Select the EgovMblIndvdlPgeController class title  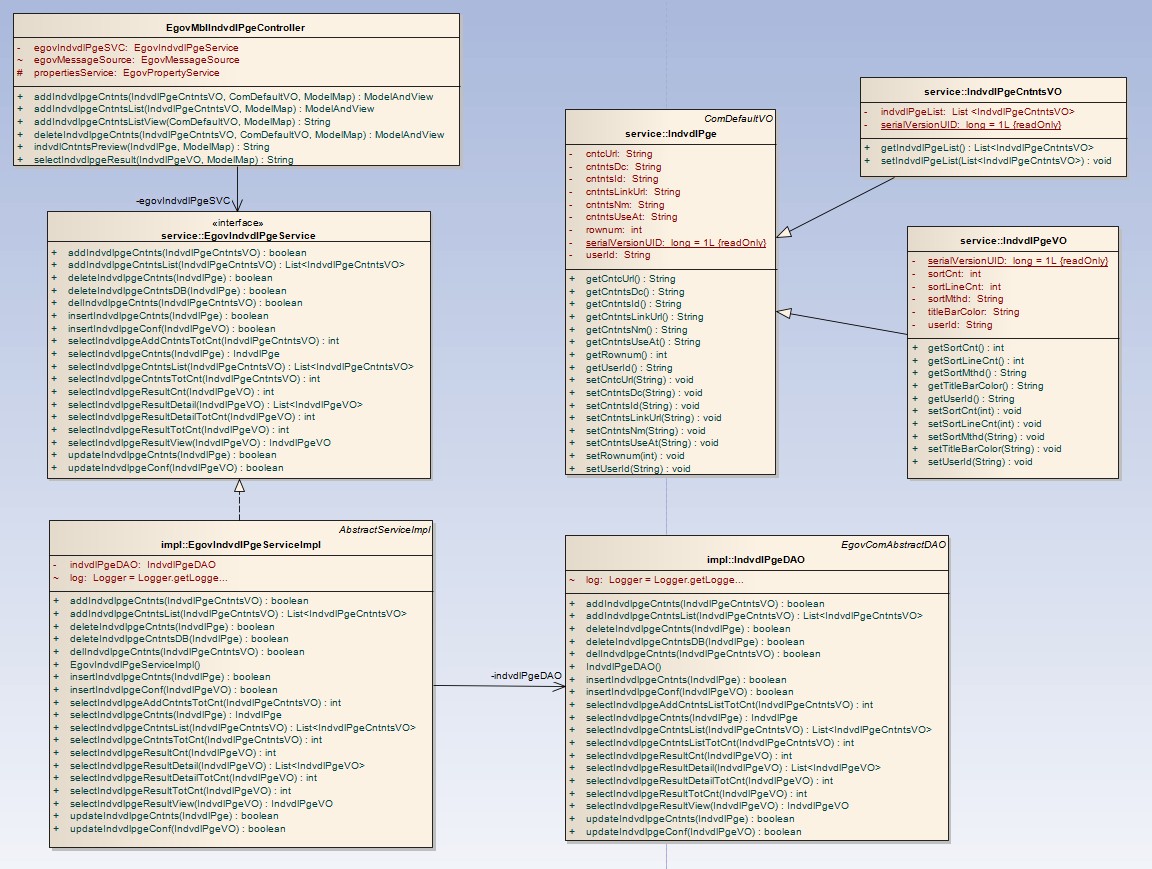[x=238, y=28]
